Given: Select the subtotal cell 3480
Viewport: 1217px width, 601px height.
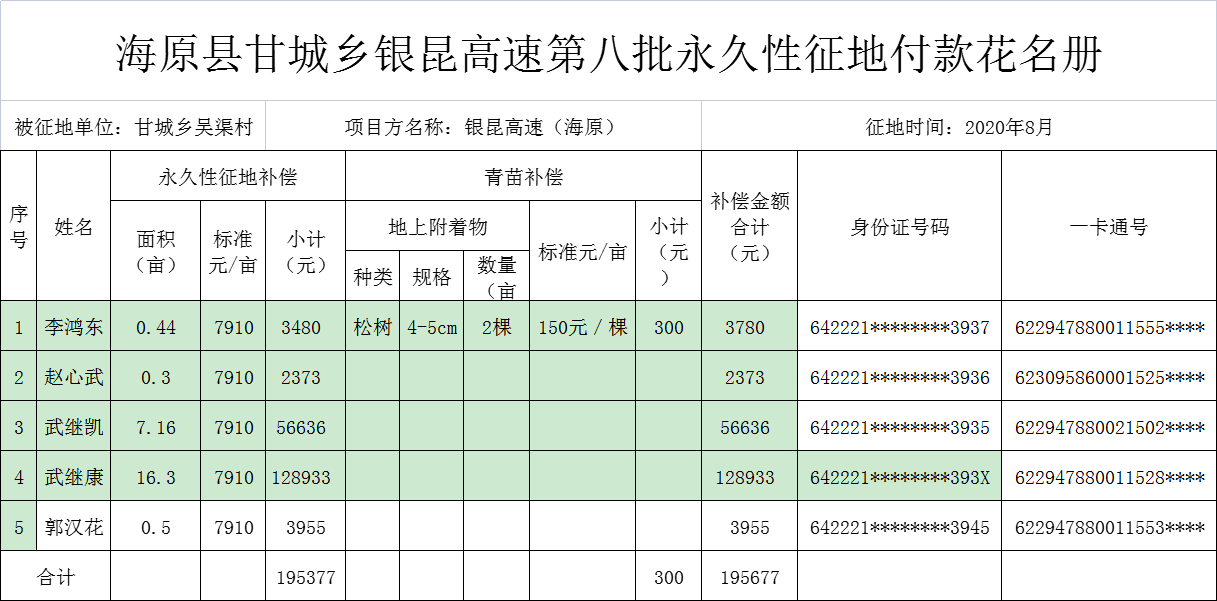Looking at the screenshot, I should (x=301, y=327).
